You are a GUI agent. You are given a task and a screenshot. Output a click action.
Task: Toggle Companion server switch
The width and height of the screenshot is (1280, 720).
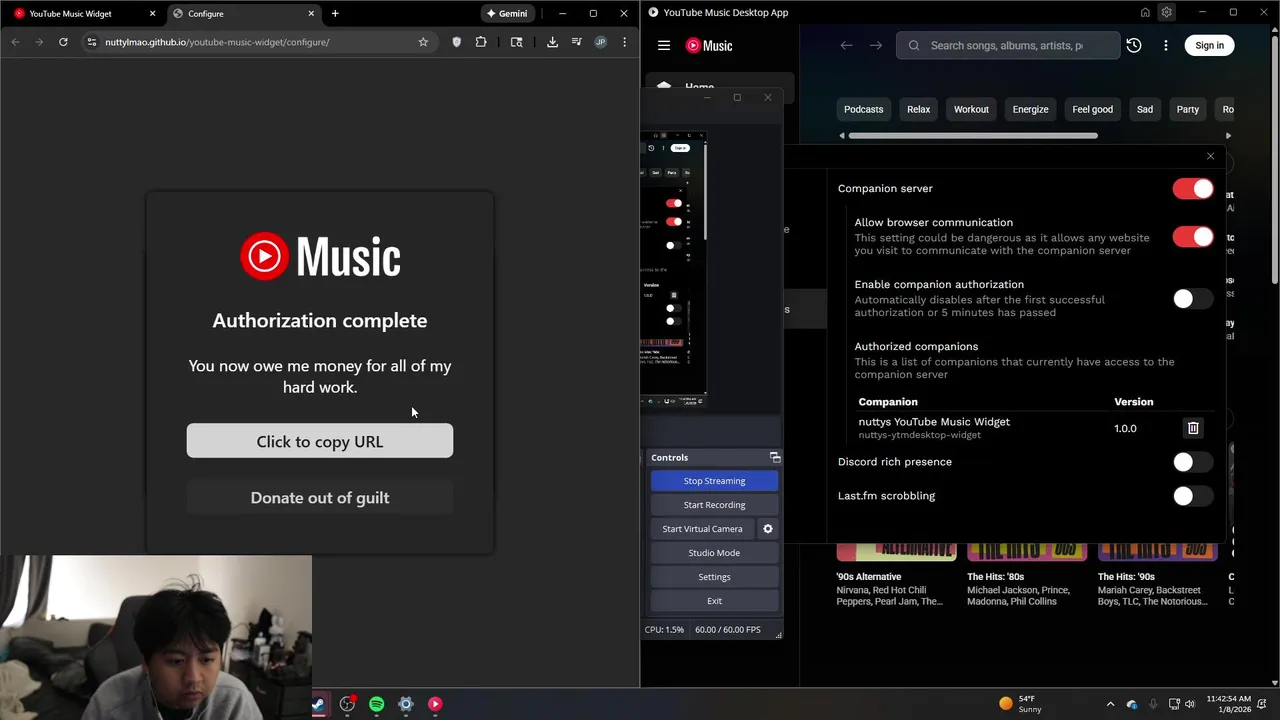pos(1192,189)
